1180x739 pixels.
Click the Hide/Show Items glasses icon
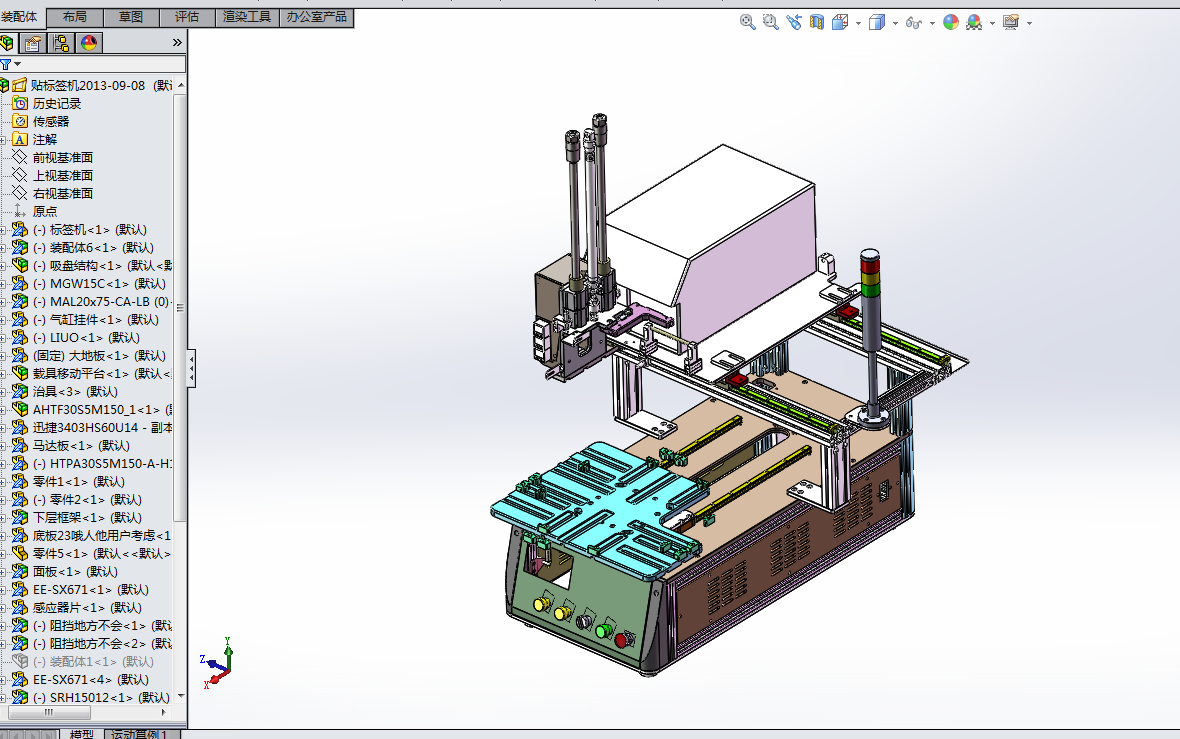(914, 23)
